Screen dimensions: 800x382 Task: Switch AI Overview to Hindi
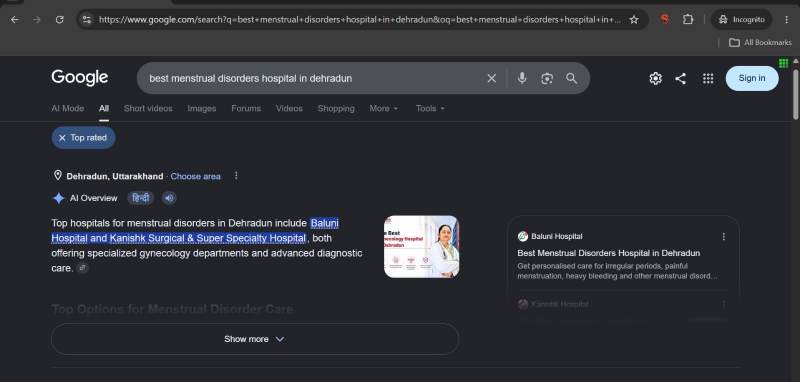coord(140,198)
